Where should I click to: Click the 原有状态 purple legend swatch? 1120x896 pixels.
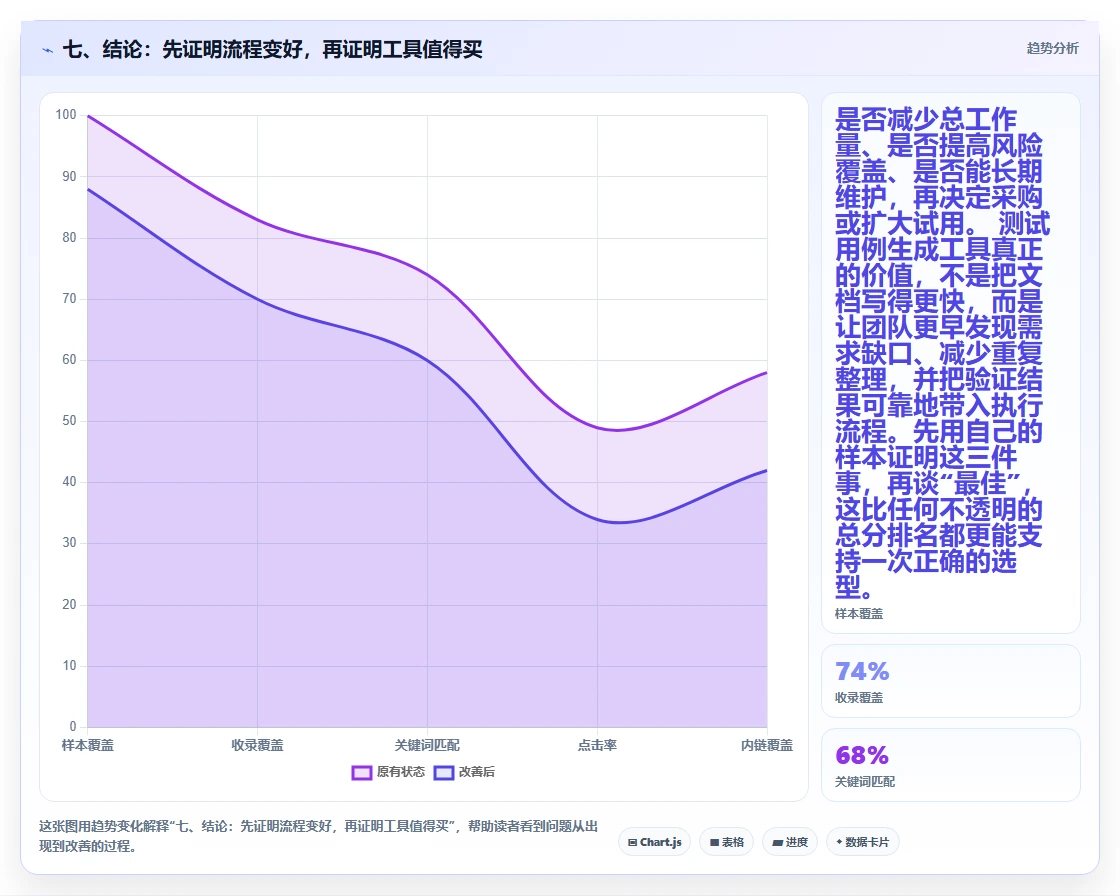pos(361,772)
